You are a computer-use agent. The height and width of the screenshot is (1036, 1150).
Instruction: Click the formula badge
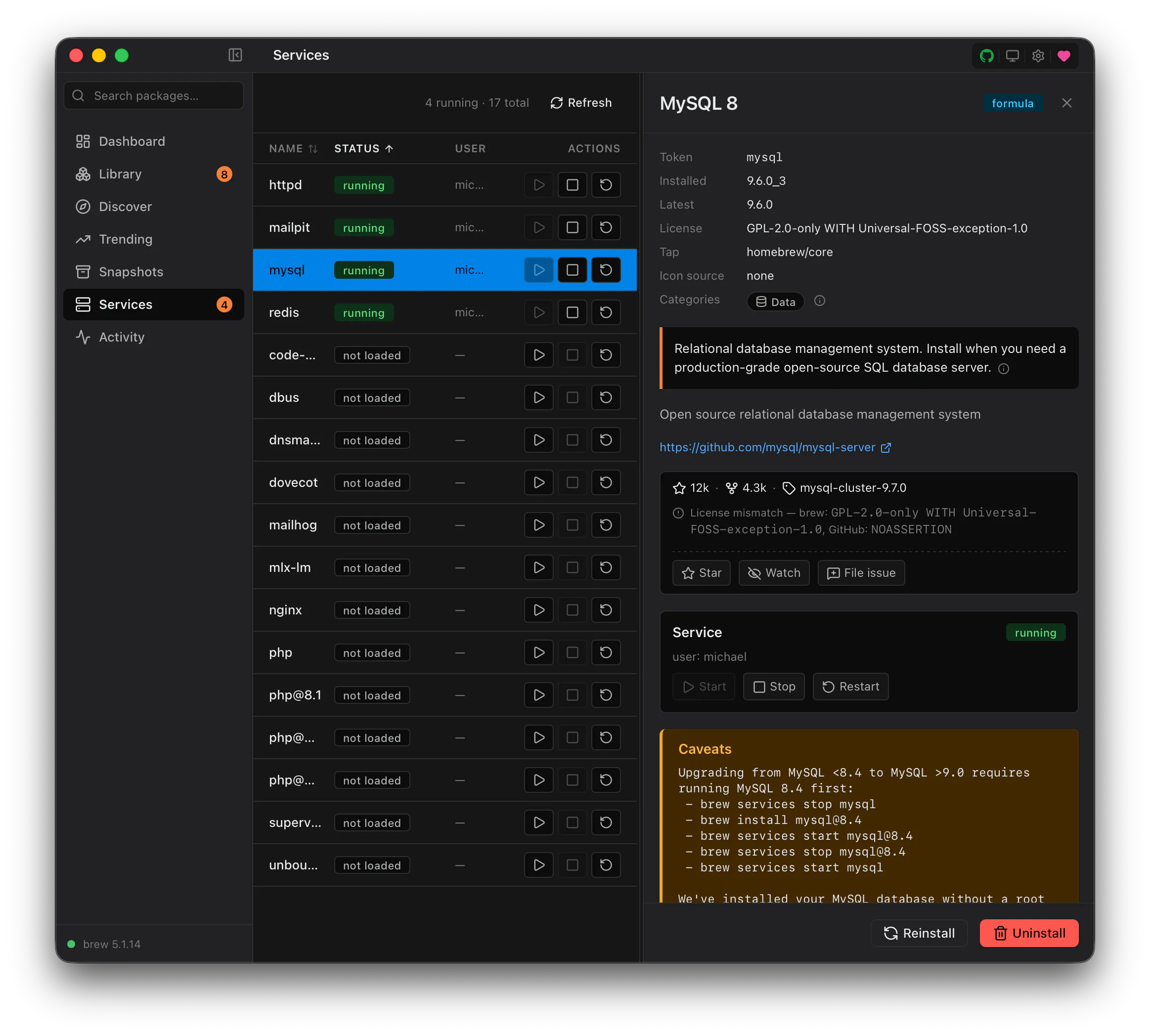[x=1012, y=103]
